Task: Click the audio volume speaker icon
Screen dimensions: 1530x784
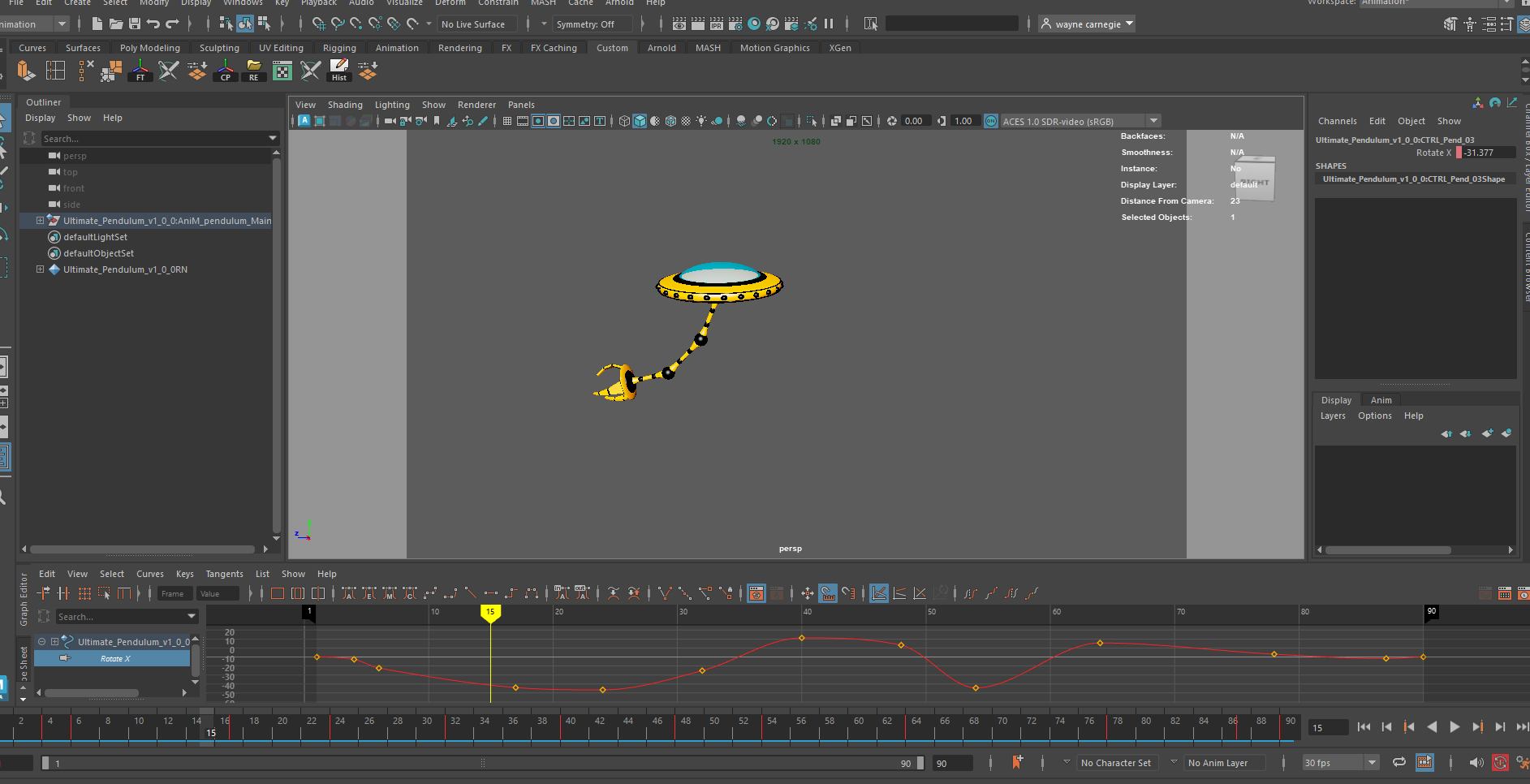Action: 1476,762
